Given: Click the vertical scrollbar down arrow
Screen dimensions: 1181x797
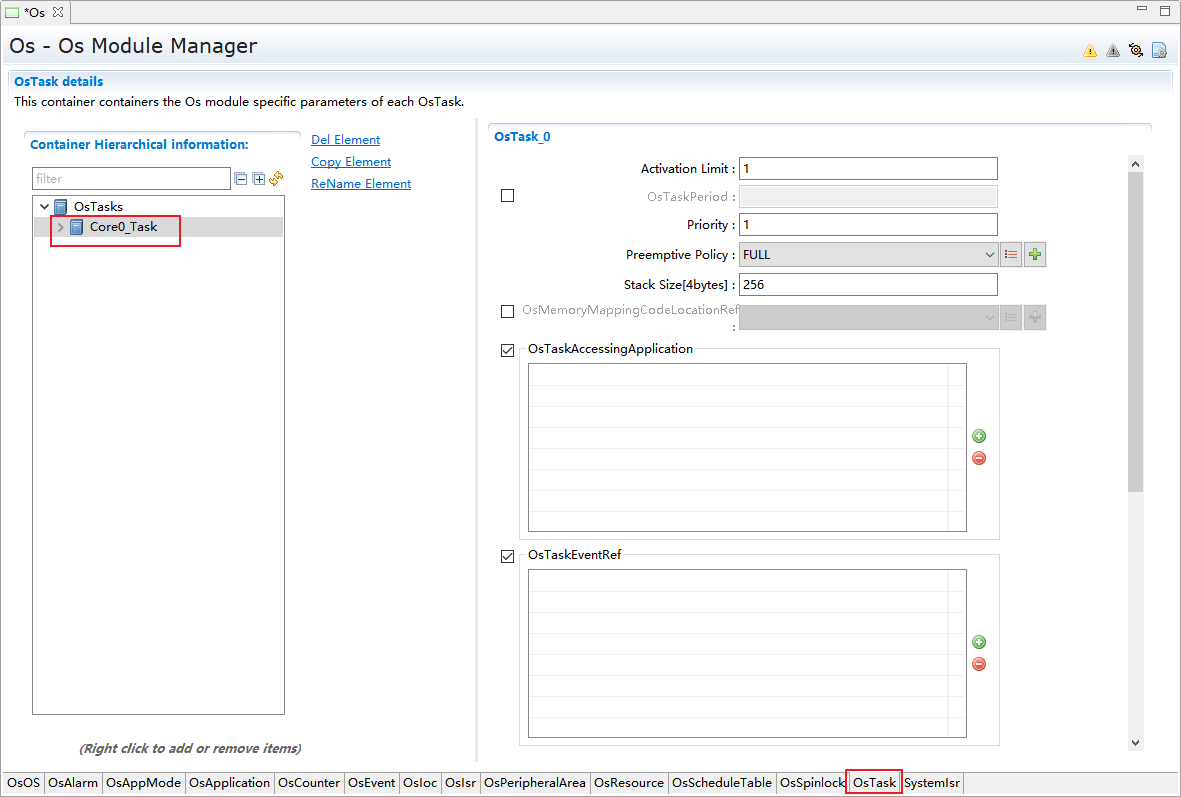Looking at the screenshot, I should (1135, 742).
